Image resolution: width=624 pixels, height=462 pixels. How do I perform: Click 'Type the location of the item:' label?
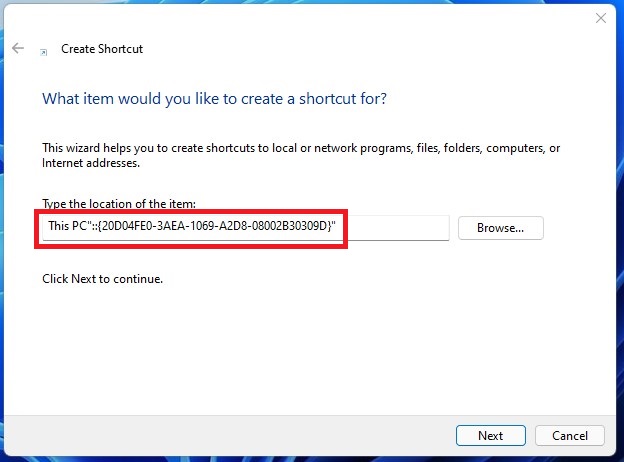click(x=119, y=204)
